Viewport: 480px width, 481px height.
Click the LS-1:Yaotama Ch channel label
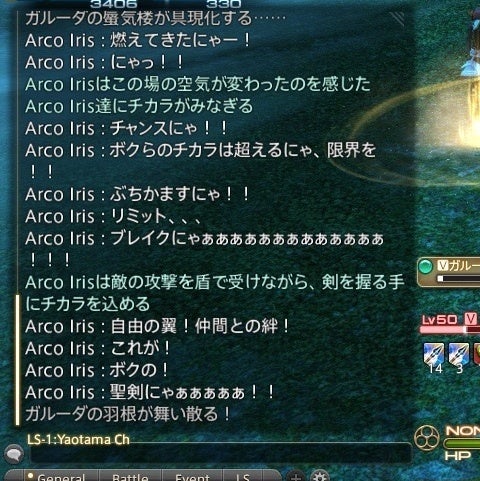[78, 440]
